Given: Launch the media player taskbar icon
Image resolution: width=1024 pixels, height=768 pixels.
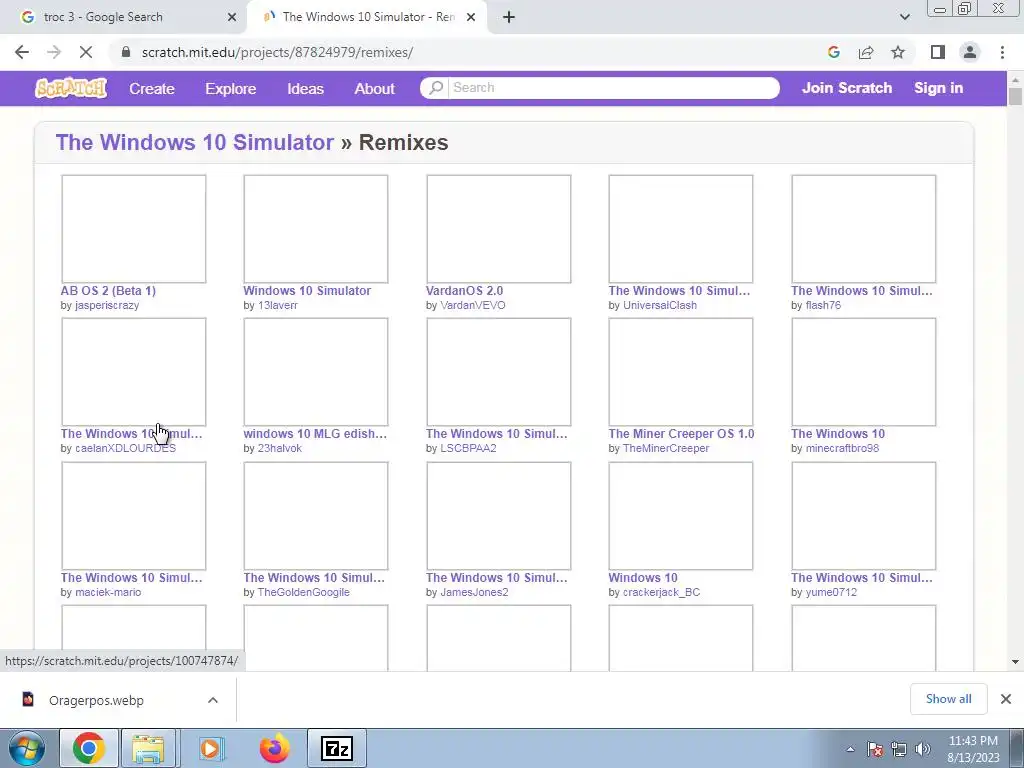Looking at the screenshot, I should click(x=212, y=748).
